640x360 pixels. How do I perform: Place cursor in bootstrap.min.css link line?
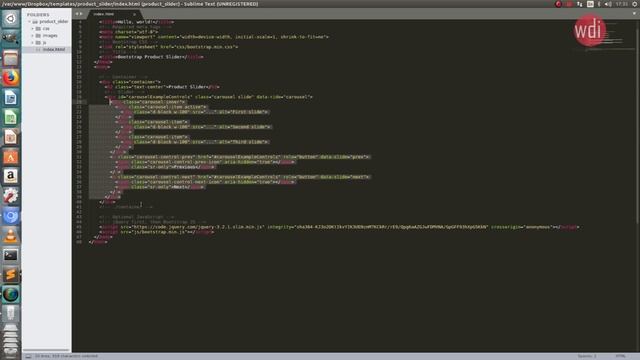(169, 47)
